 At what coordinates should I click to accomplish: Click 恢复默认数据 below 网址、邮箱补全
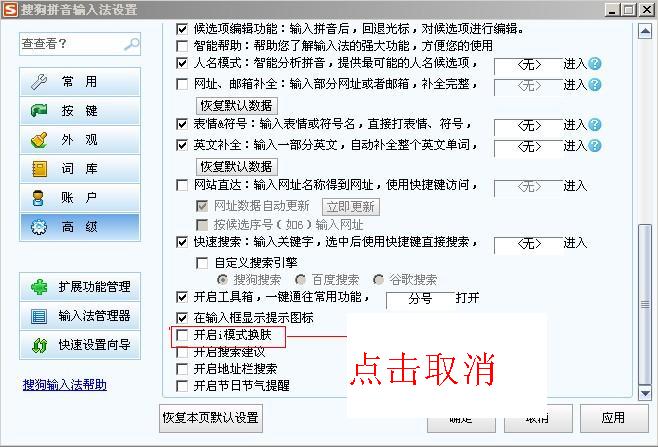click(x=237, y=105)
